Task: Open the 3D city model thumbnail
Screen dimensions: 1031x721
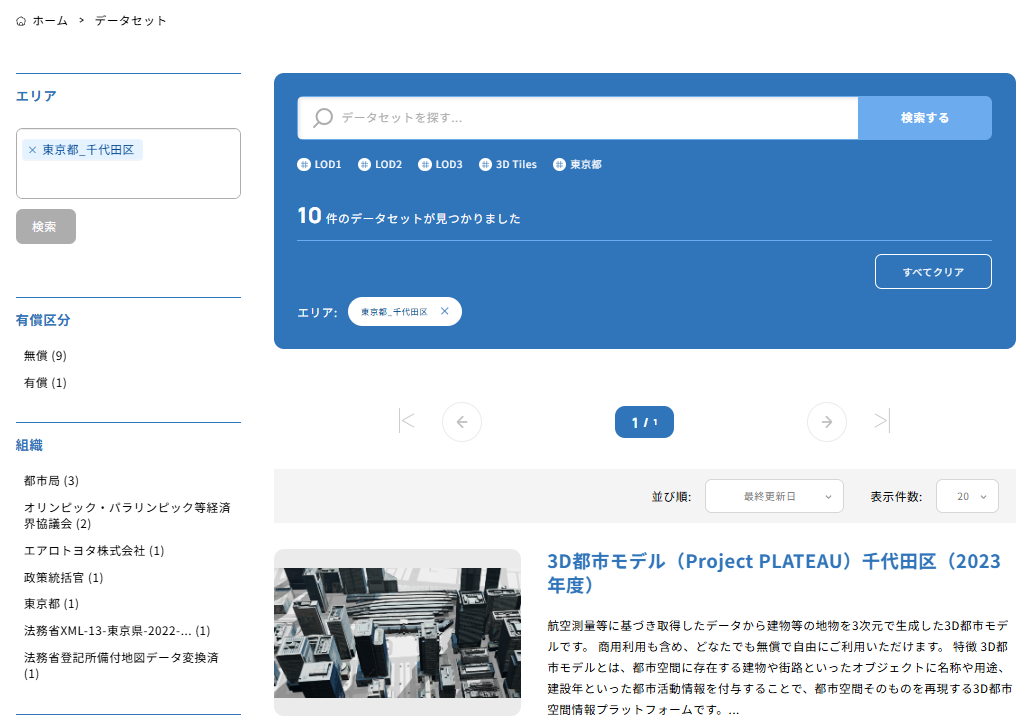Action: click(x=397, y=632)
